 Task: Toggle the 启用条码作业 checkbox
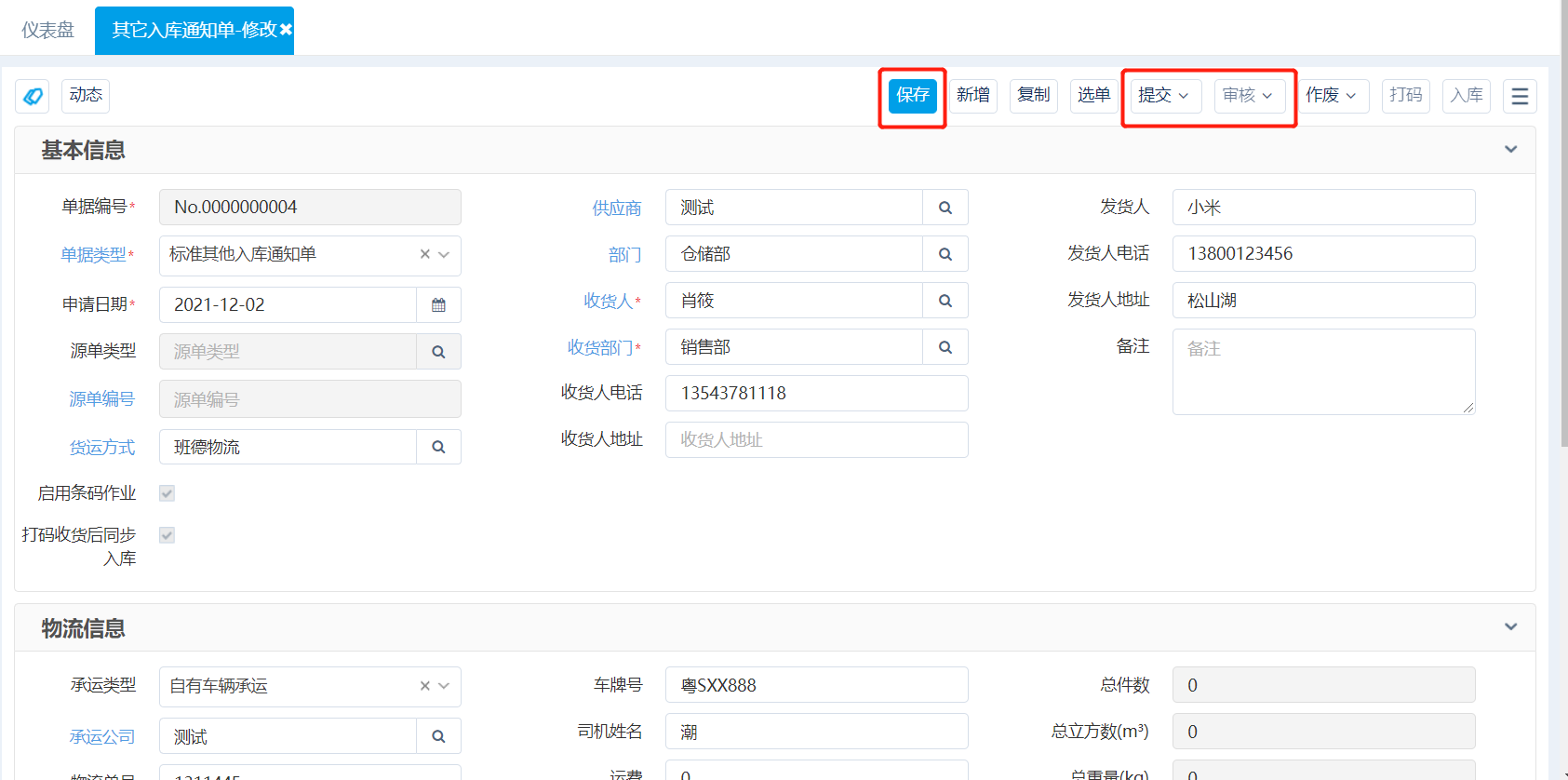(x=168, y=493)
